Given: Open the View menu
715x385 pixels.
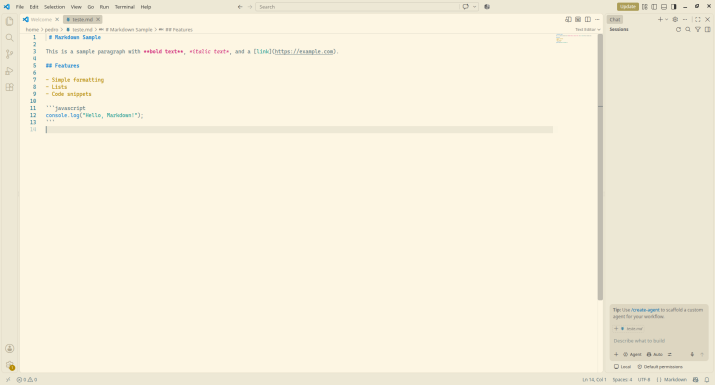Looking at the screenshot, I should (76, 7).
